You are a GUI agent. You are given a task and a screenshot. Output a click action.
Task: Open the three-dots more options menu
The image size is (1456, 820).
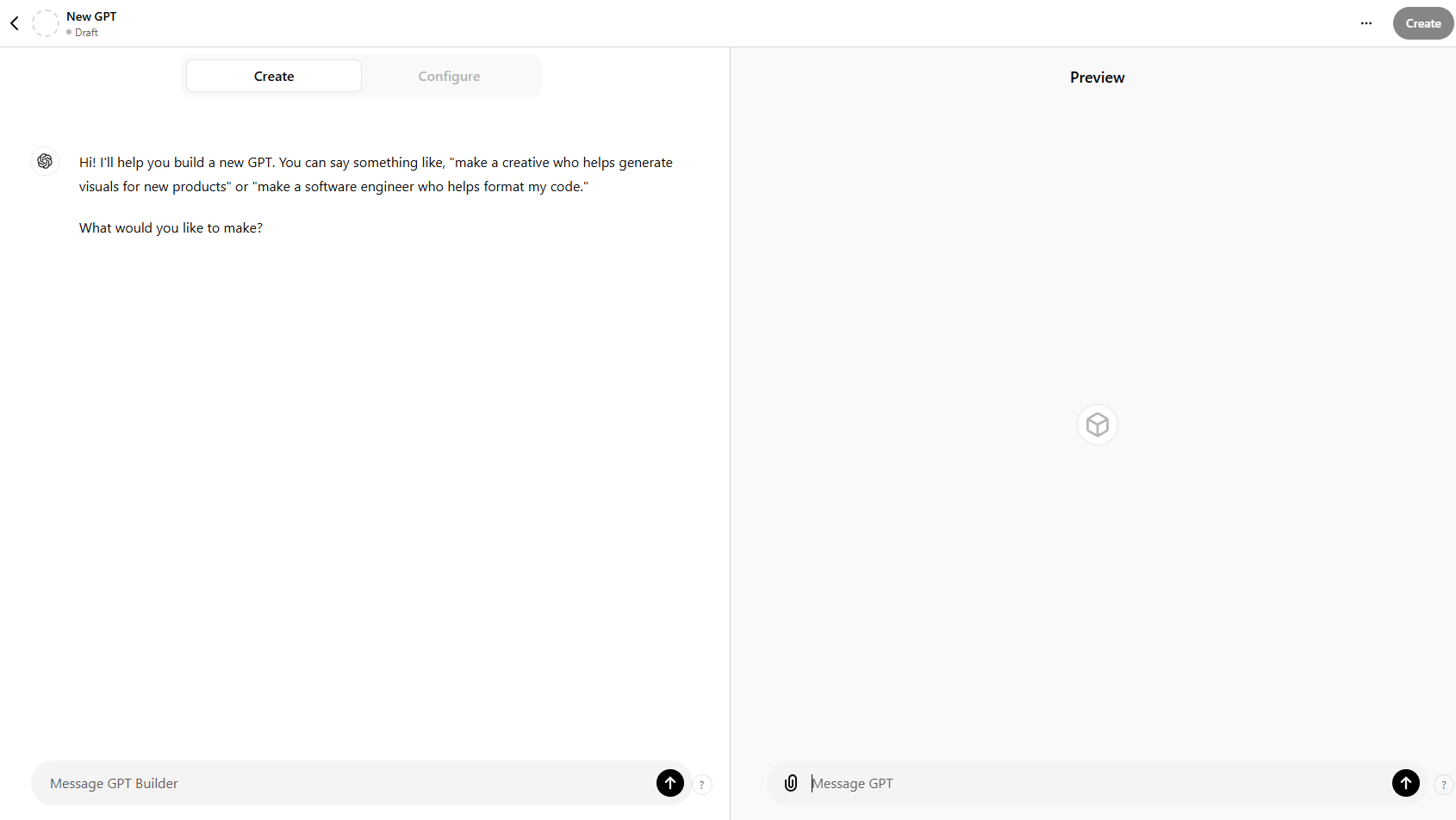pos(1366,23)
